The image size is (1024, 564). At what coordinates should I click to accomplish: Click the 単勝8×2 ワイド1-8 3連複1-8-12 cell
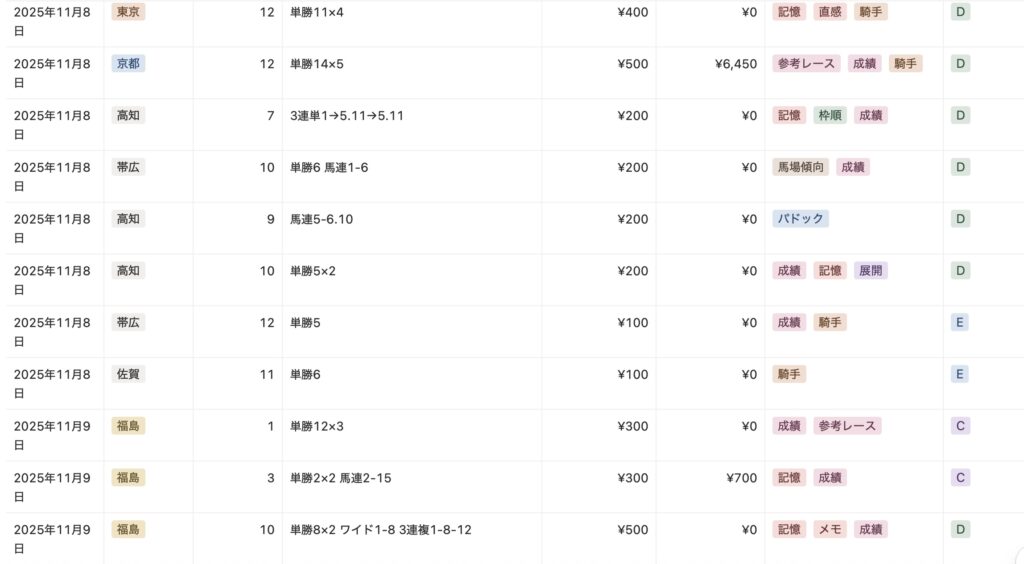click(x=380, y=530)
